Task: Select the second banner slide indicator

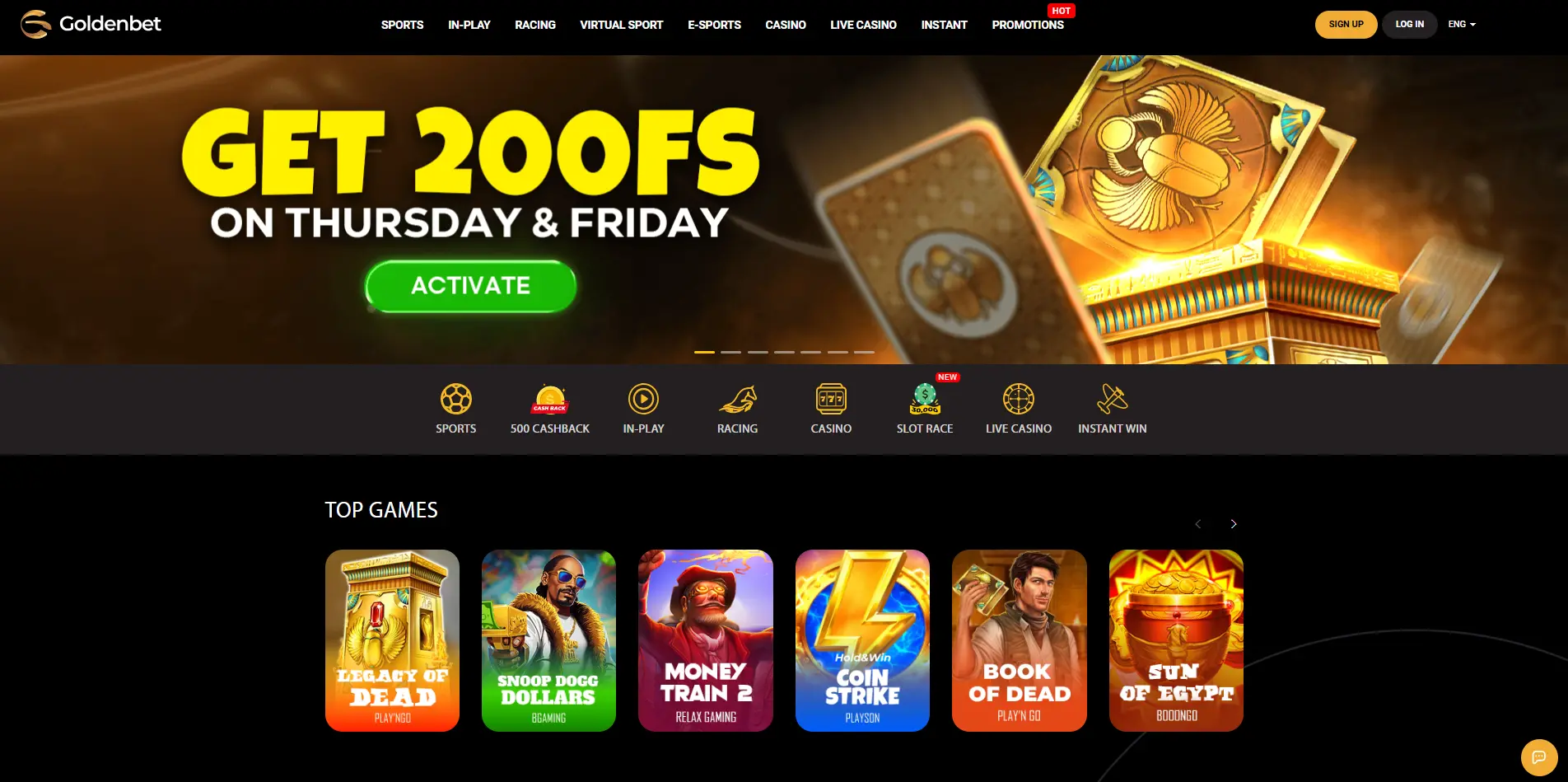Action: tap(730, 352)
